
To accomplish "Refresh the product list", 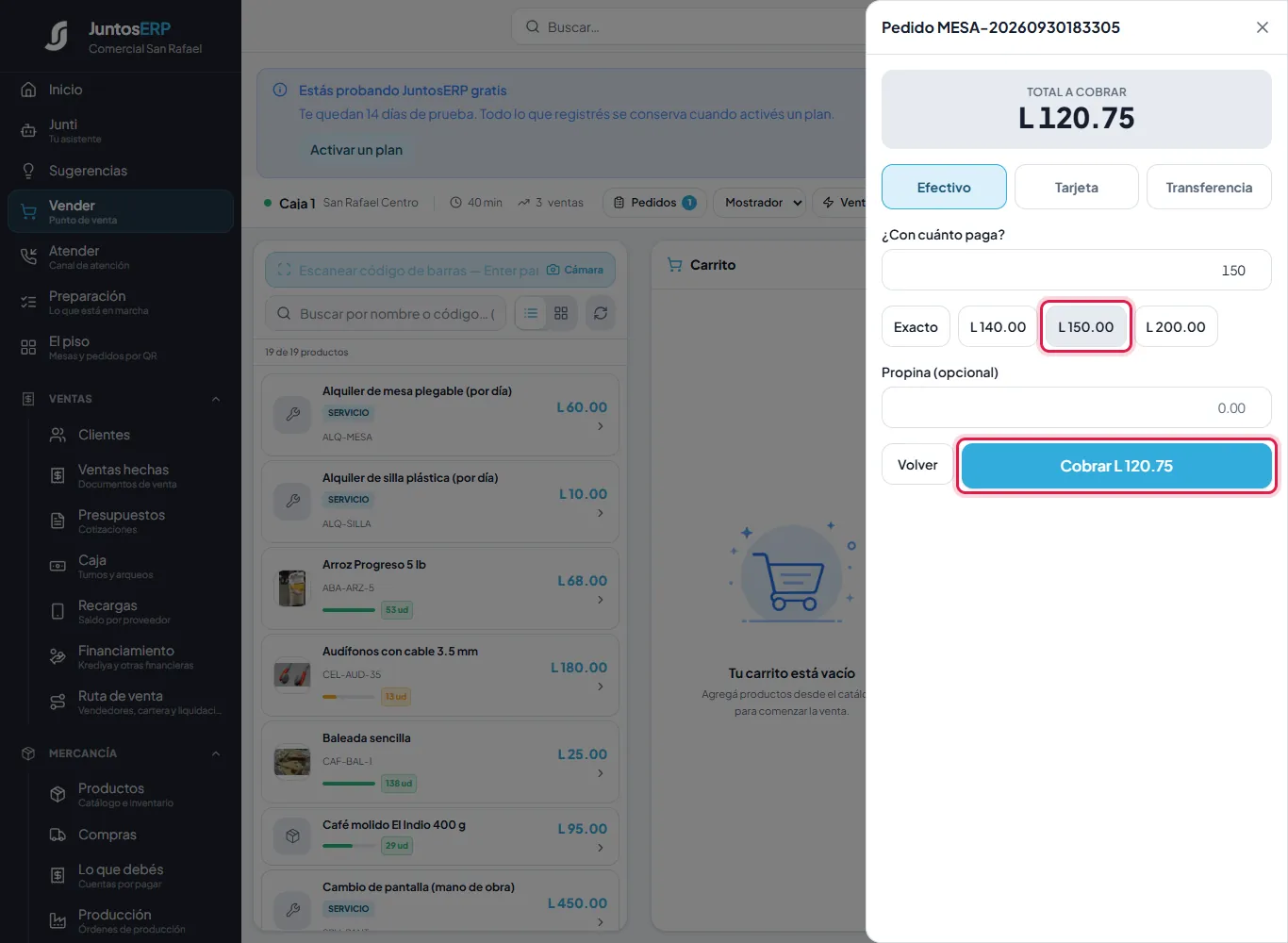I will [x=601, y=313].
